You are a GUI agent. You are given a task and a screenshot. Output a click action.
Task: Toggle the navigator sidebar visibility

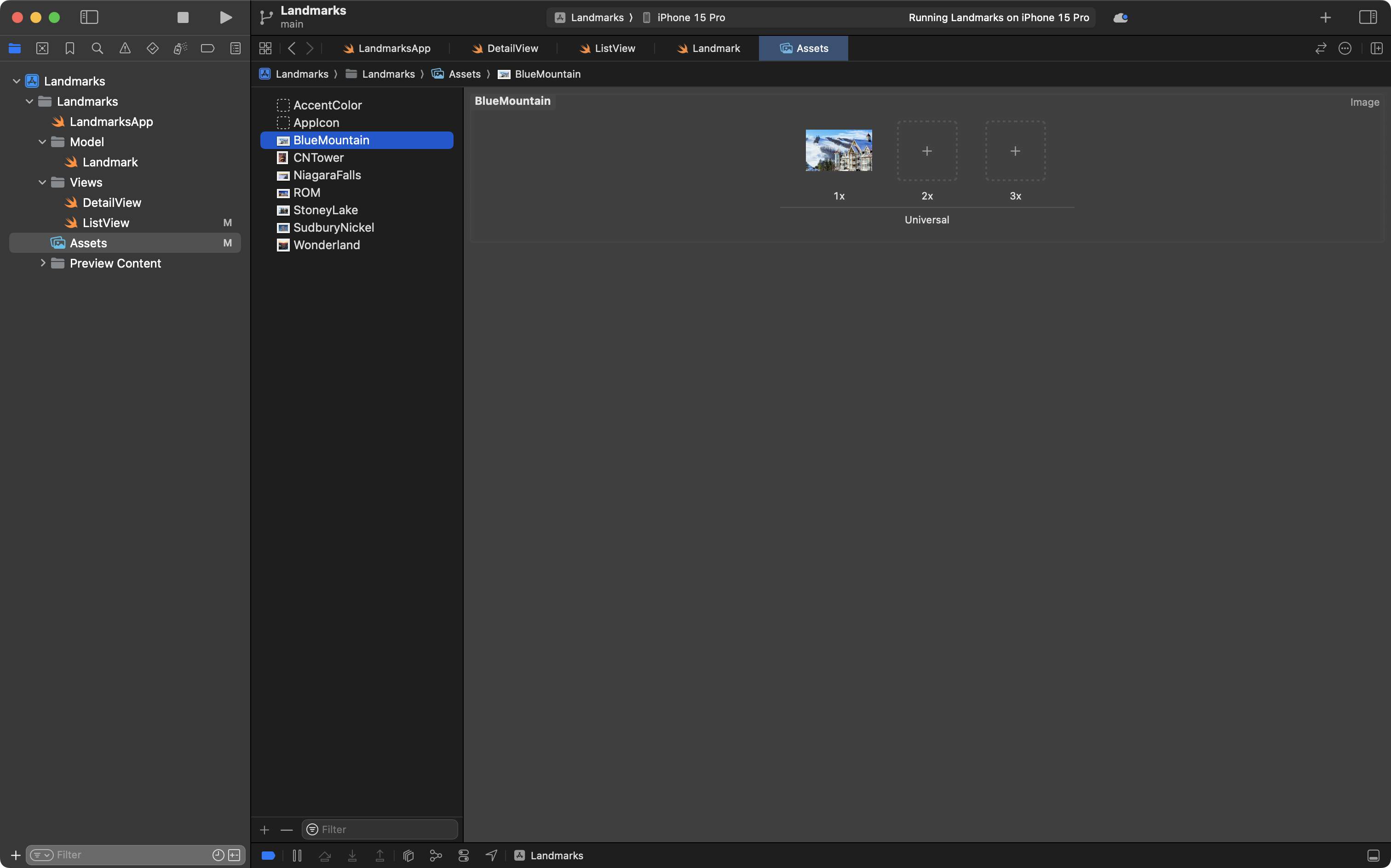pos(90,17)
